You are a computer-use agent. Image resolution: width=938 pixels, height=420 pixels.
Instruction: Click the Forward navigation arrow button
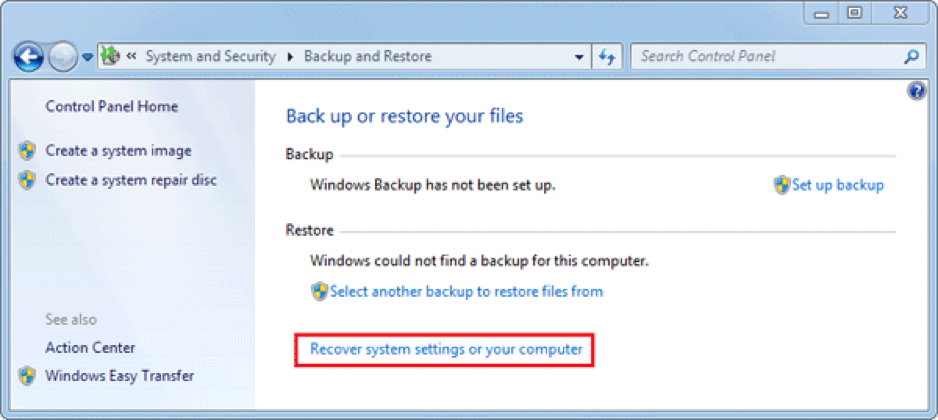62,57
